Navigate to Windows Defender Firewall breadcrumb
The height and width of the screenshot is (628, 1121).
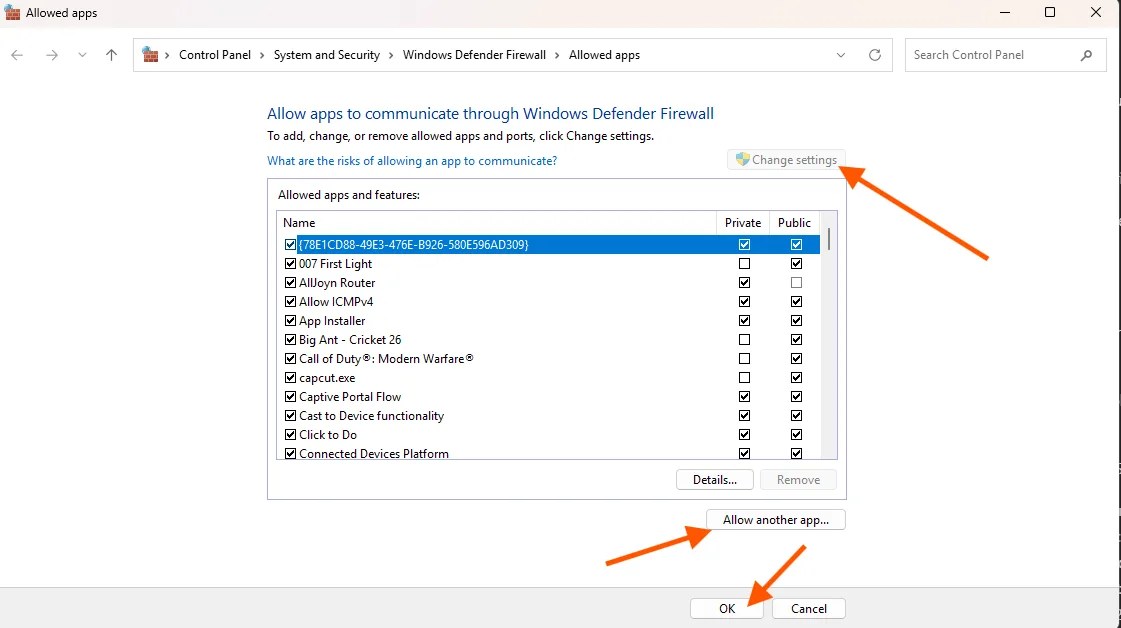coord(474,55)
